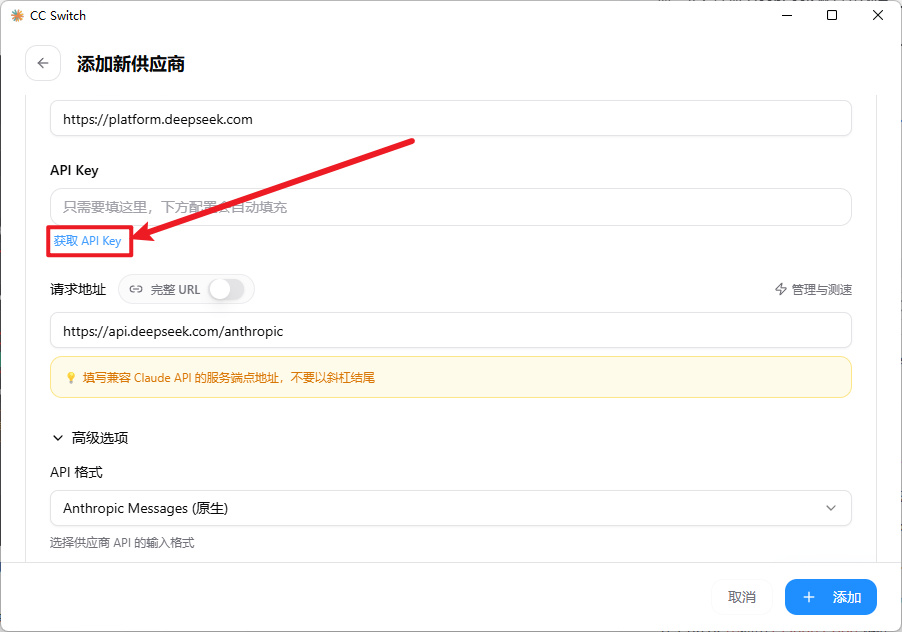Click the link icon beside 完整 URL
Viewport: 902px width, 632px height.
click(x=136, y=289)
